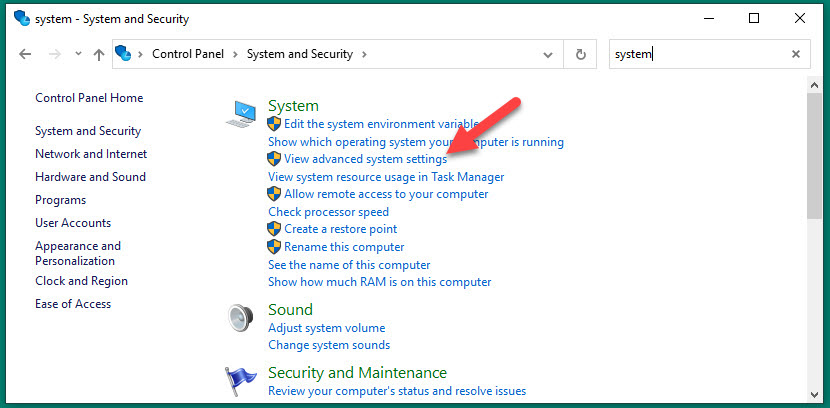830x408 pixels.
Task: Open See the name of this computer
Action: 349,265
